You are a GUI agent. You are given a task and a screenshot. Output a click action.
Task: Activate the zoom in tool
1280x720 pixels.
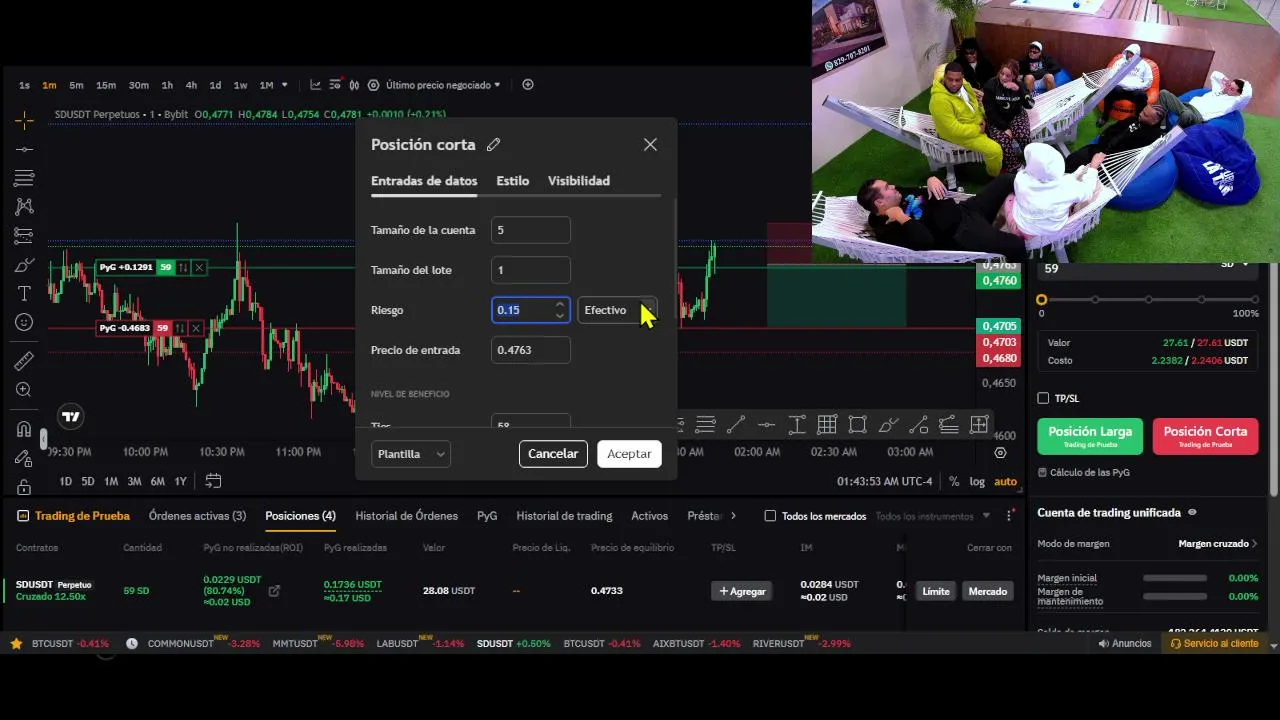click(24, 390)
